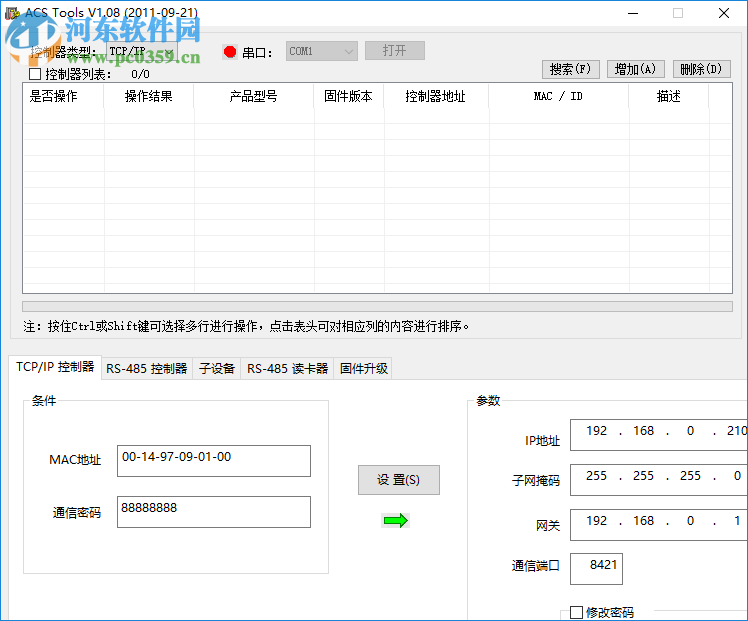Sort by the 是否操作 column header
This screenshot has width=748, height=621.
coord(63,96)
